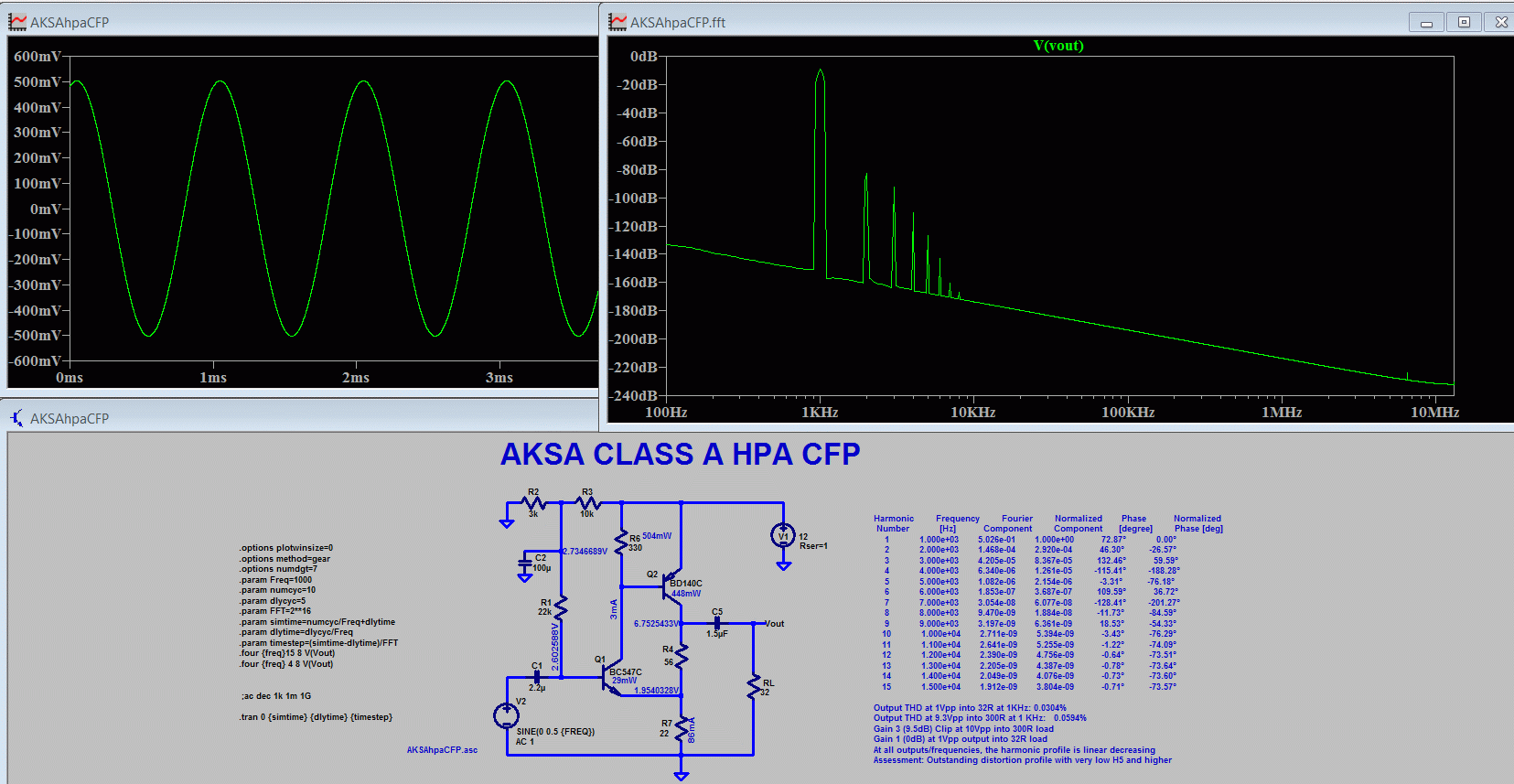
Task: Click the ;ac dec 1k 1m 1G comment
Action: 276,696
